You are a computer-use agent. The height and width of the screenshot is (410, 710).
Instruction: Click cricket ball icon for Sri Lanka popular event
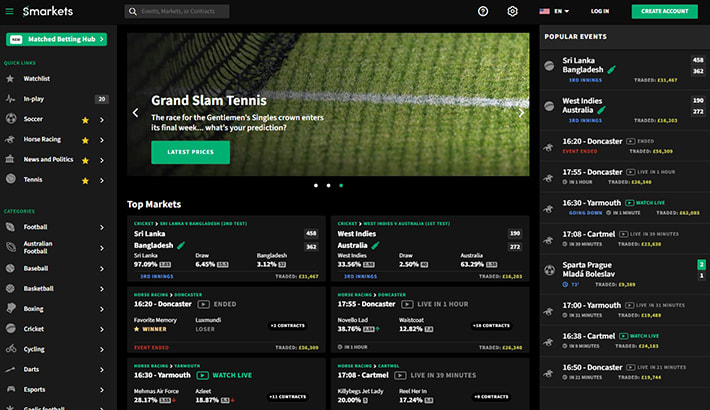pos(549,66)
